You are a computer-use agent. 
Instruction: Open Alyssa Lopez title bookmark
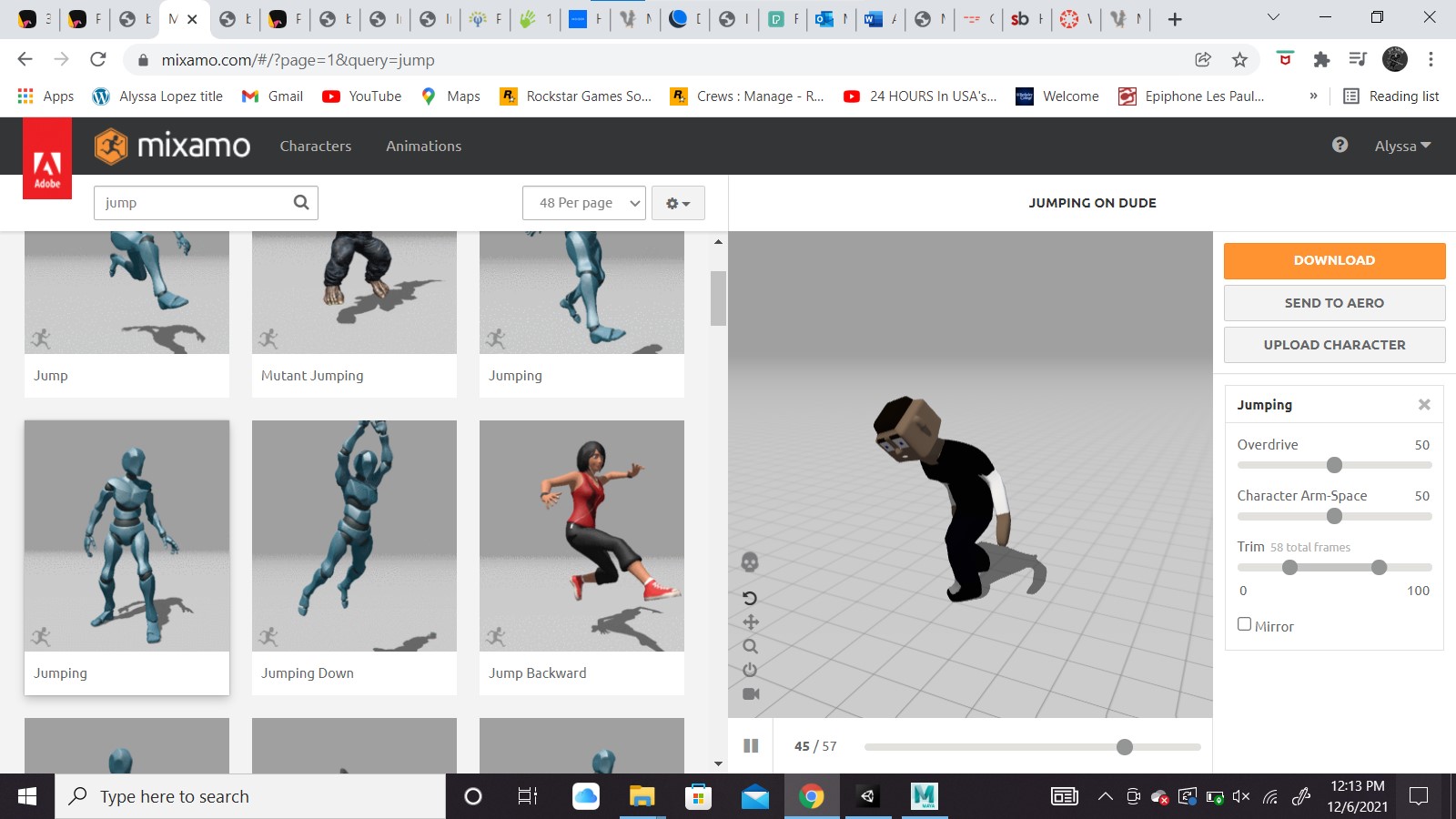point(157,96)
